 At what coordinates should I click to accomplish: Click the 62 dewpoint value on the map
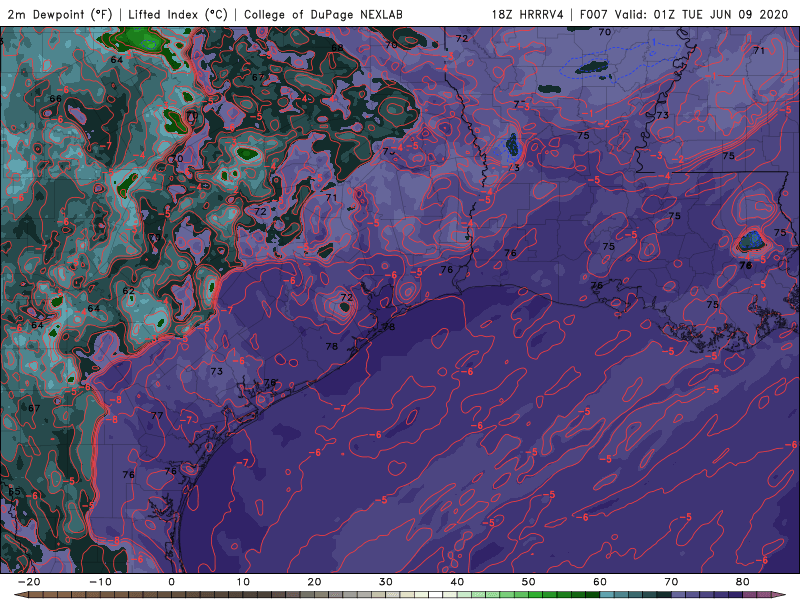129,291
